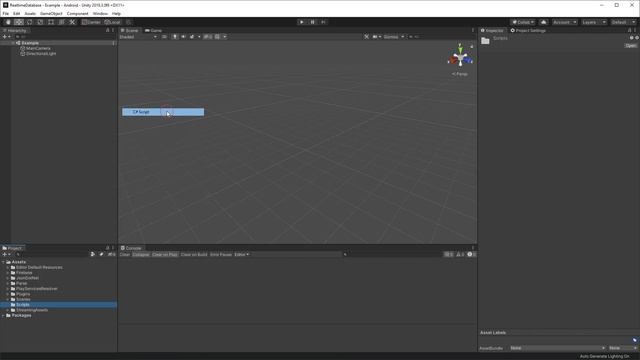Open the File menu
Screen dimensions: 640x360
coord(6,13)
